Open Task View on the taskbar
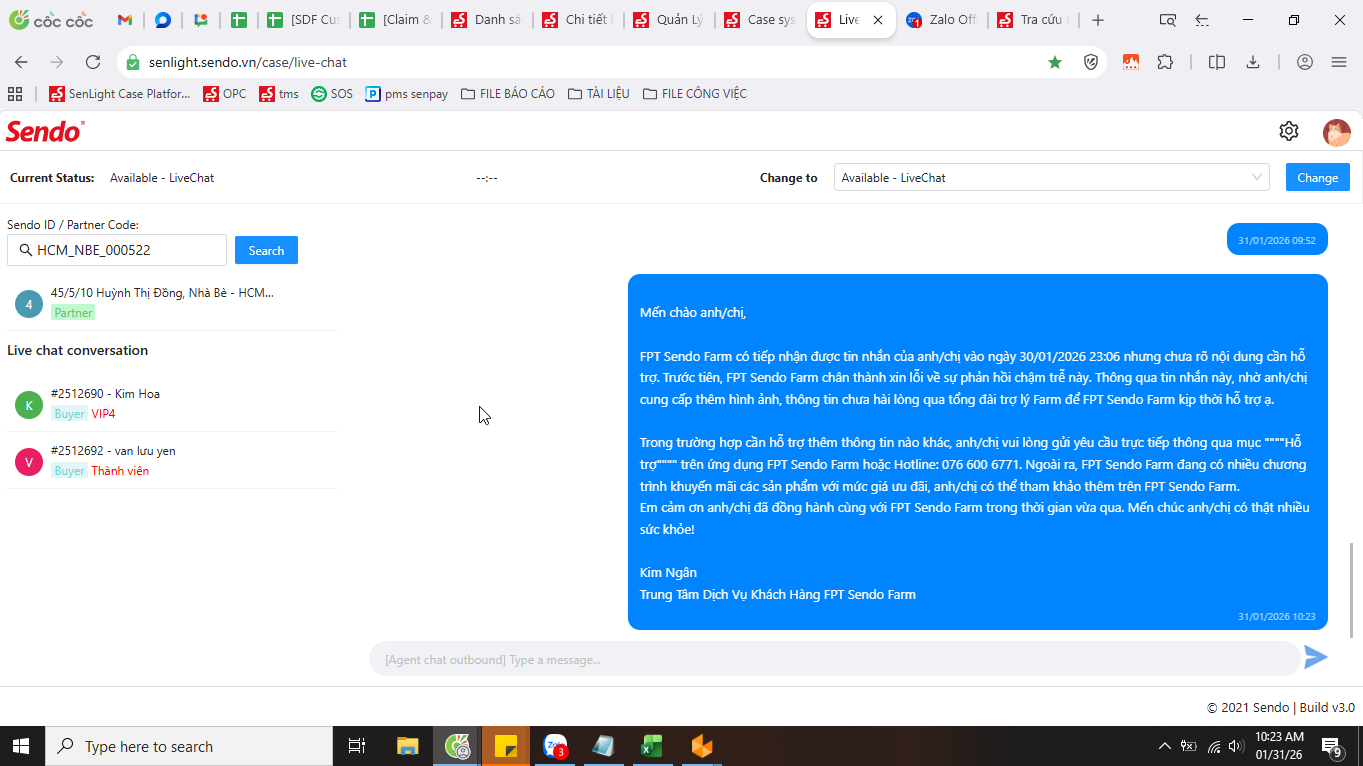The image size is (1363, 766). tap(356, 746)
